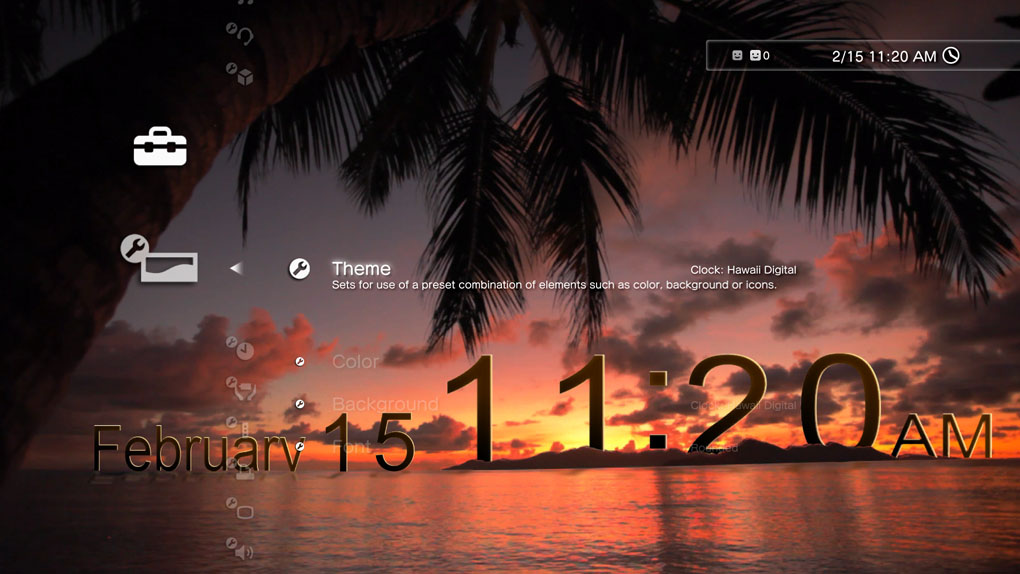The image size is (1020, 574).
Task: Select the Settings toolbox category icon
Action: (x=160, y=146)
